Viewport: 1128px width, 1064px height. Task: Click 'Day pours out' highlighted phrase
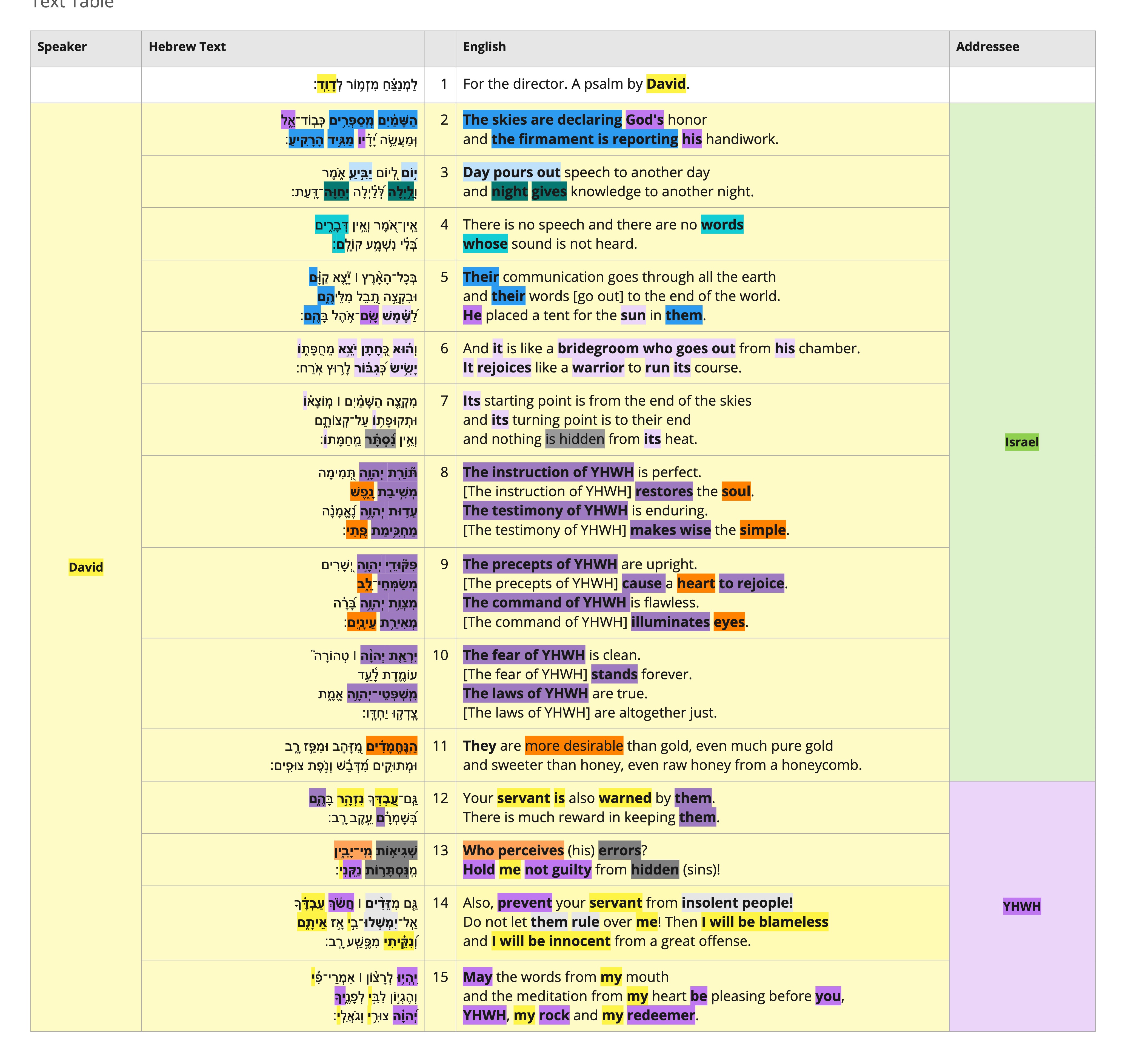(511, 173)
